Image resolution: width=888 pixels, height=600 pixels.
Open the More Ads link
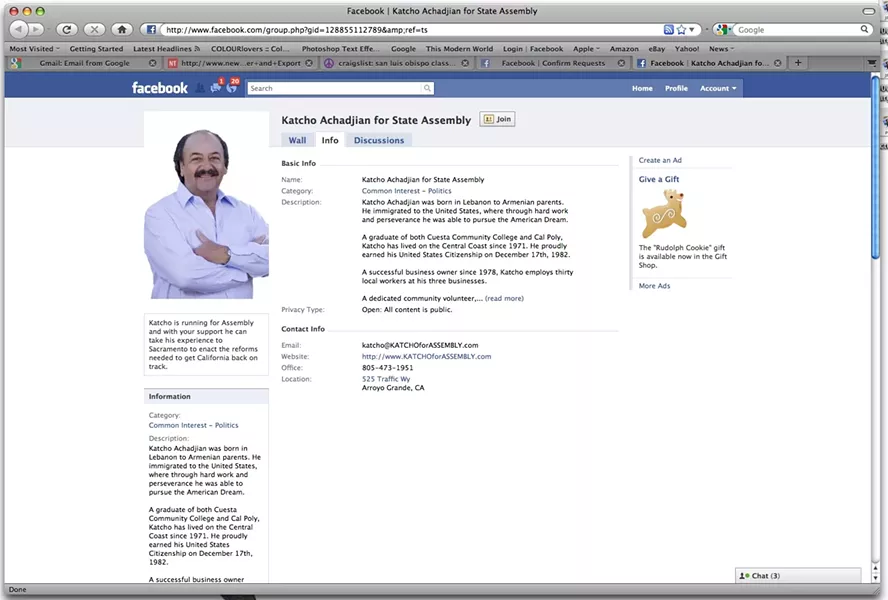pyautogui.click(x=654, y=286)
